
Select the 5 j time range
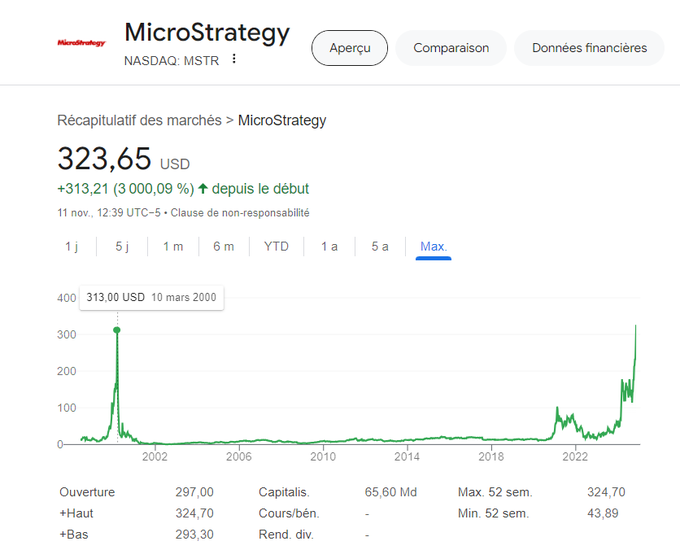pyautogui.click(x=122, y=246)
